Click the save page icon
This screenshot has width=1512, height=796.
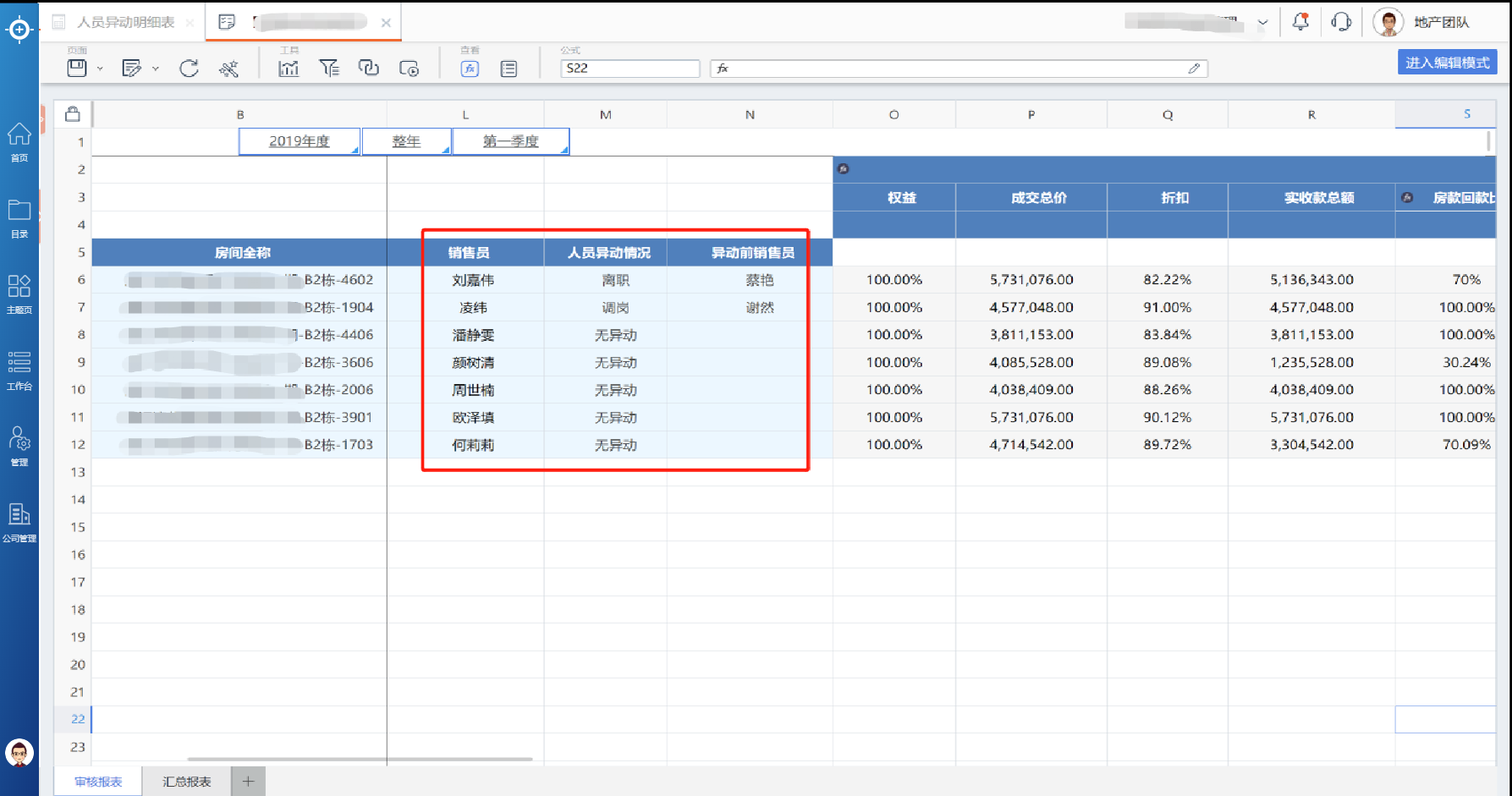tap(77, 69)
